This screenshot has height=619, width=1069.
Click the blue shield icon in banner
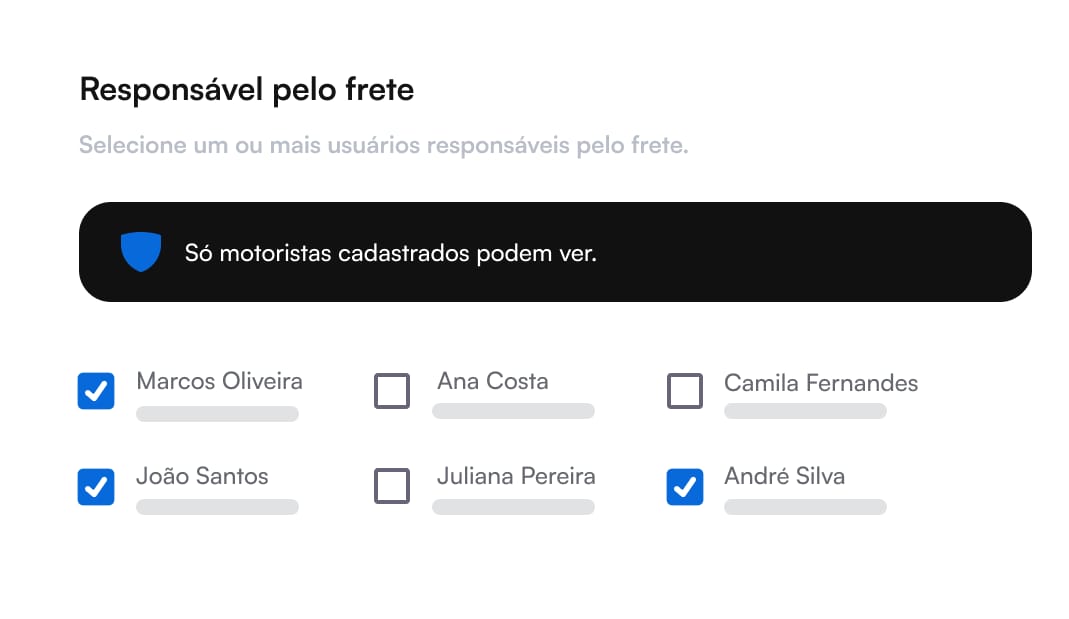[x=141, y=251]
